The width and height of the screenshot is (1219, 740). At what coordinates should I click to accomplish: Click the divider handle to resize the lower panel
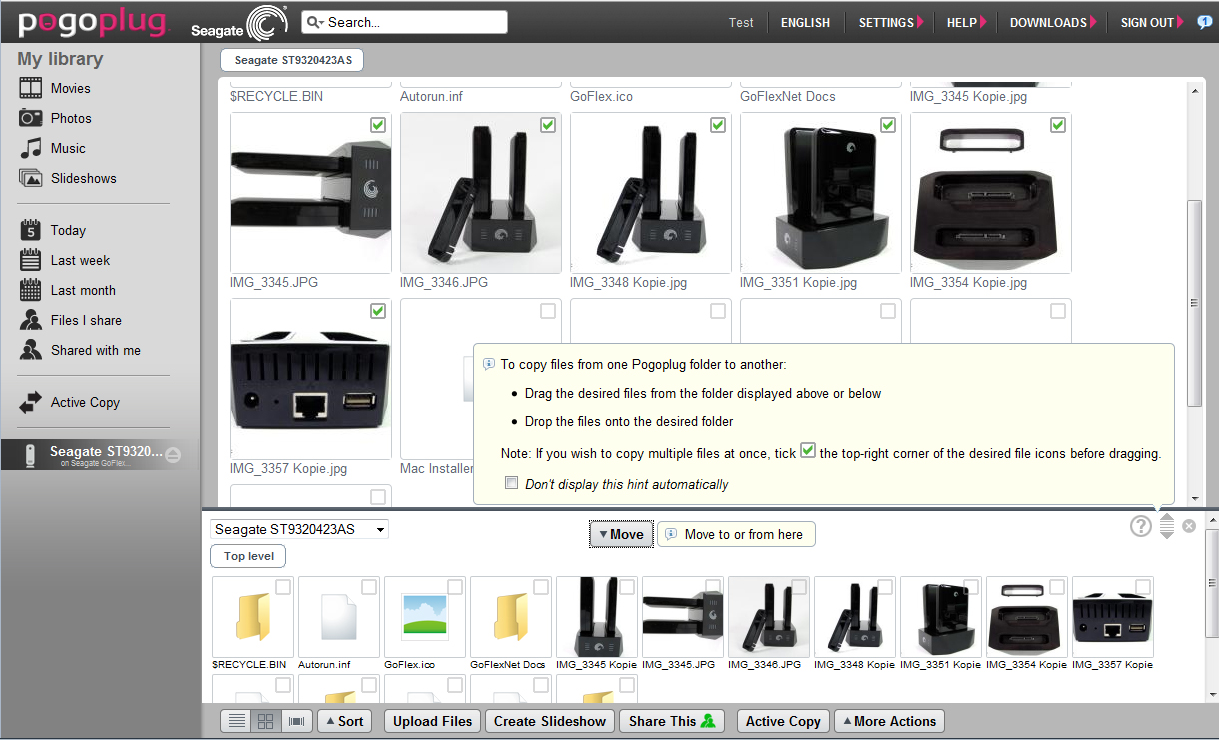1166,526
